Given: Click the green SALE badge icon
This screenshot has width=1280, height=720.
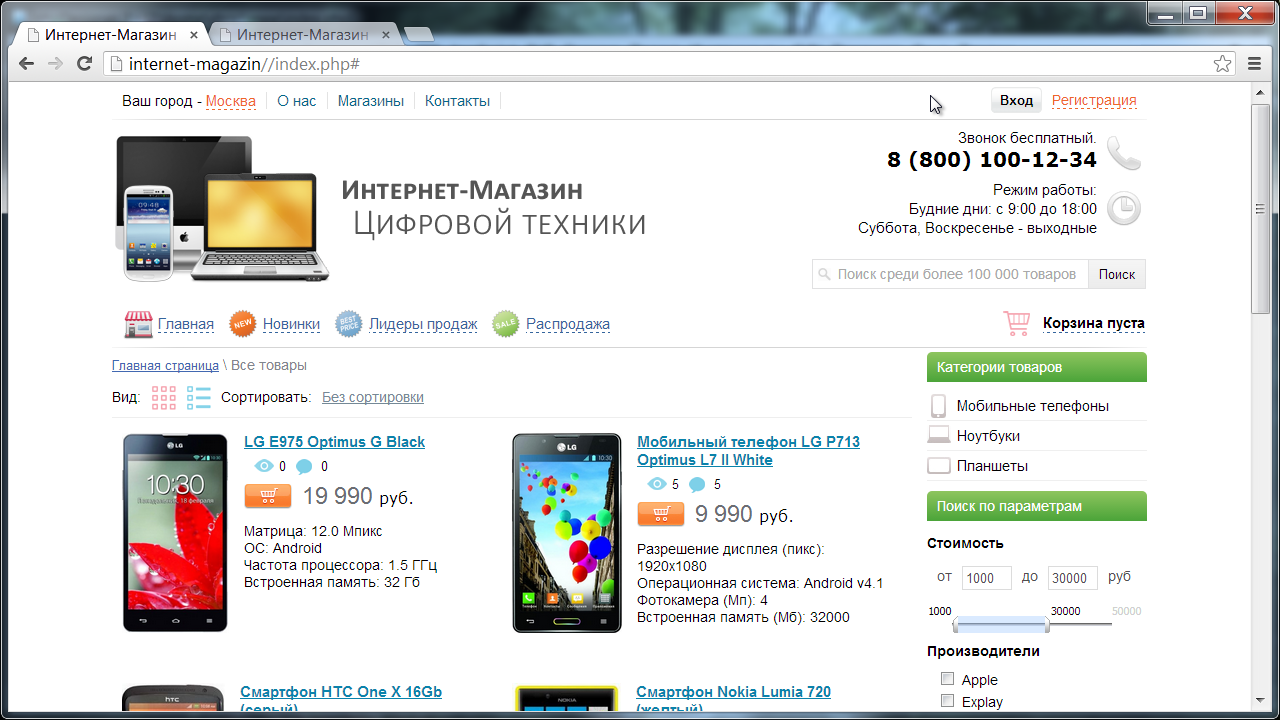Looking at the screenshot, I should [506, 324].
